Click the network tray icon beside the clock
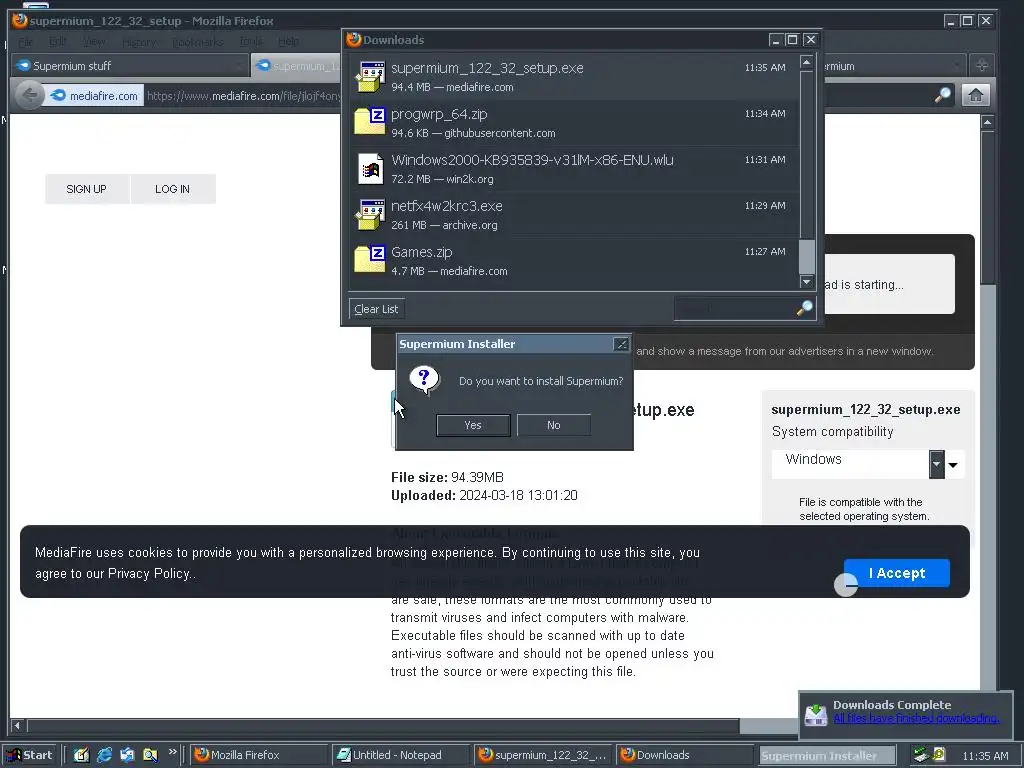Image resolution: width=1024 pixels, height=768 pixels. pos(921,755)
